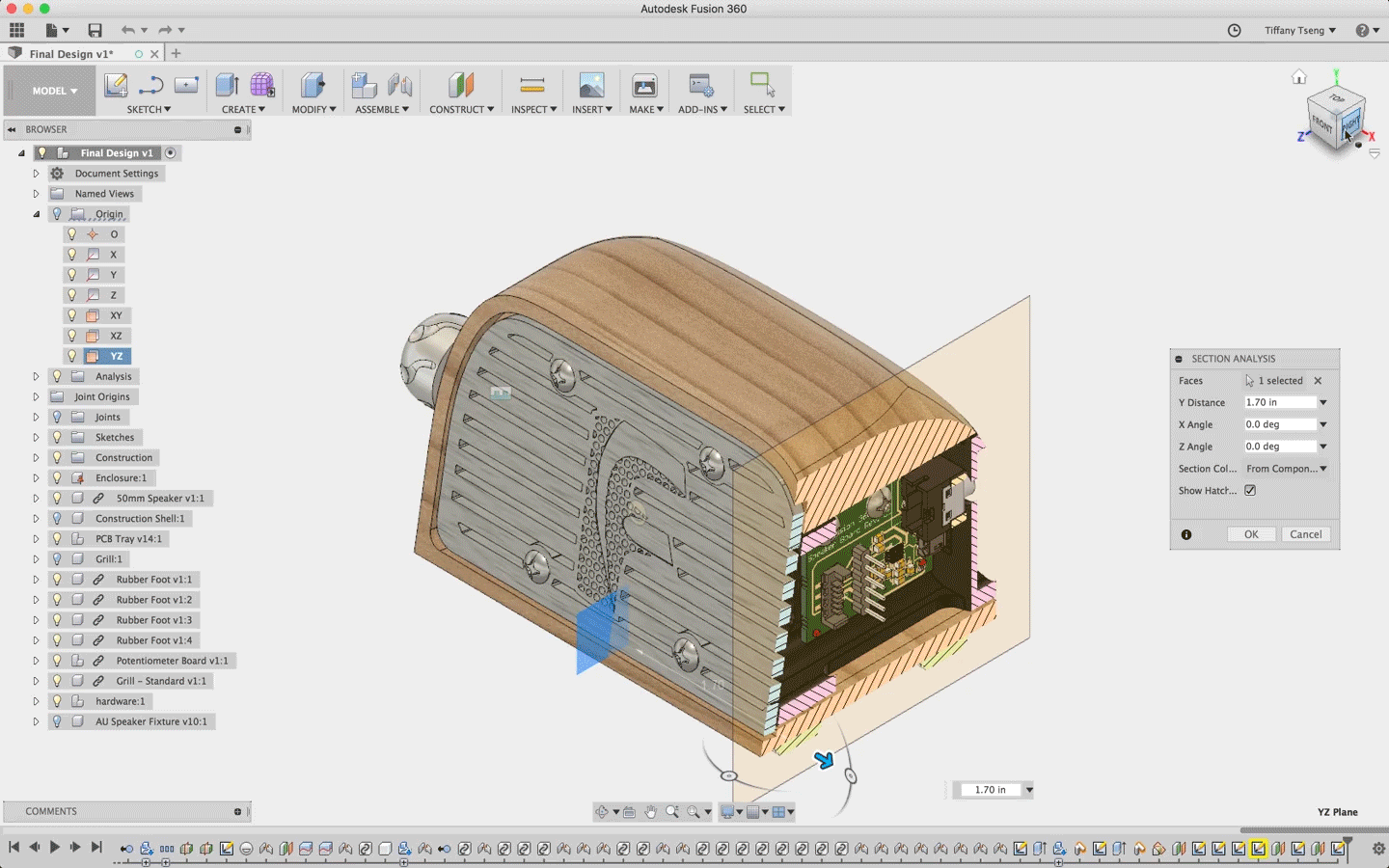Screen dimensions: 1389x868
Task: Click the Home view icon near ViewCube
Action: [1299, 77]
